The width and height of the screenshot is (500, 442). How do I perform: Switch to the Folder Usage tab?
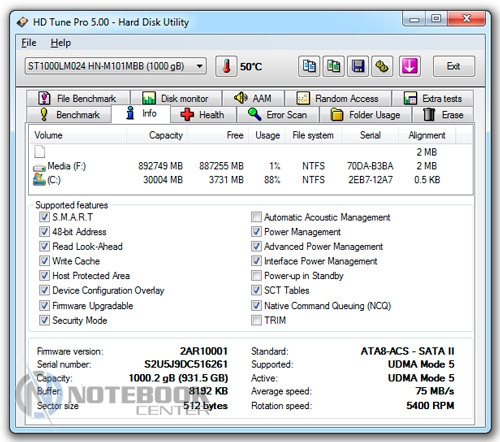pyautogui.click(x=365, y=115)
